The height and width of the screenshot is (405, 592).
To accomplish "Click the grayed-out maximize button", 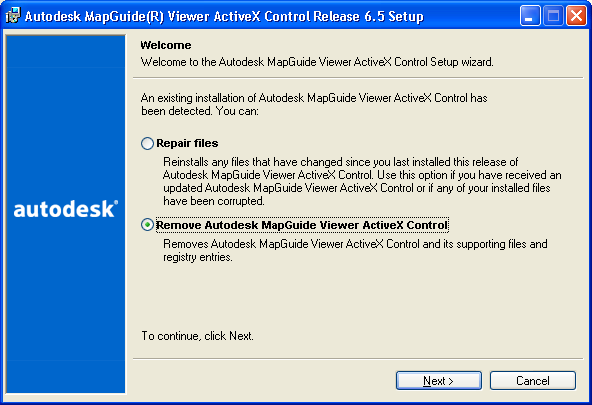I will tap(553, 16).
